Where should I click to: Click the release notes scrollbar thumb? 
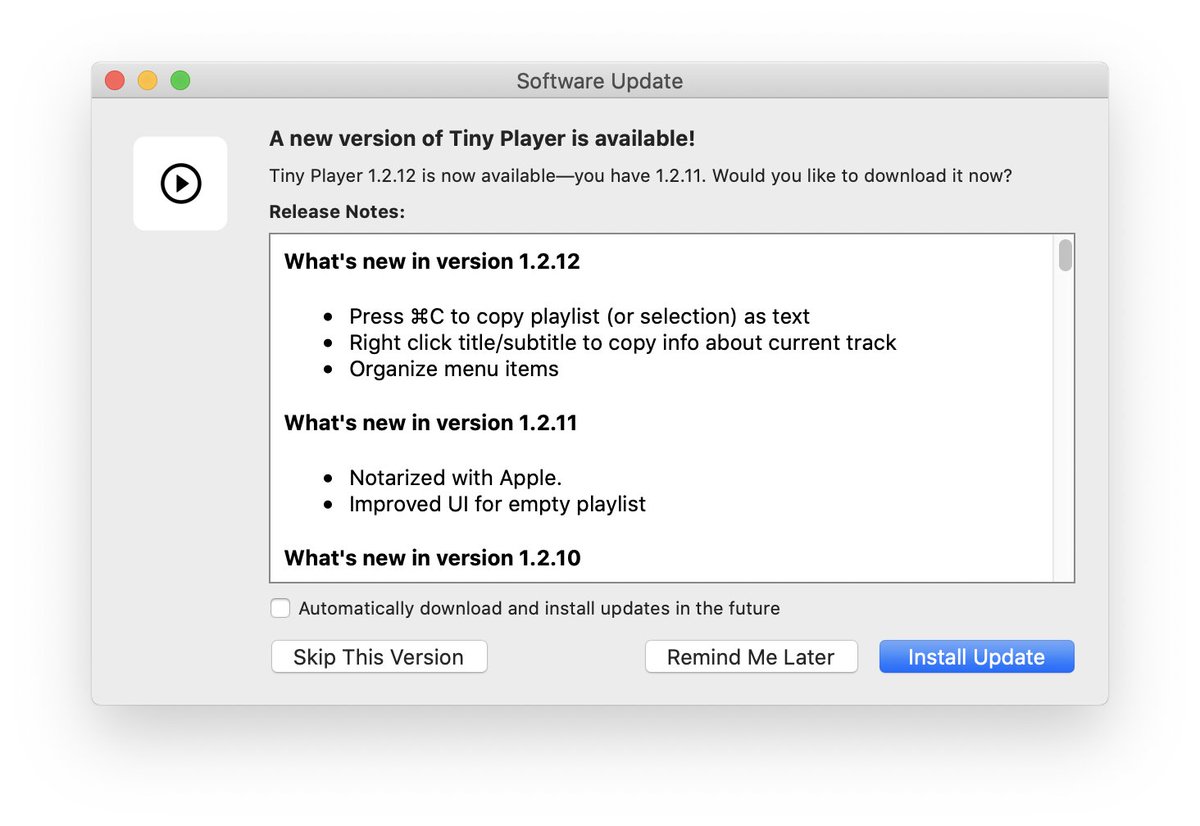pos(1066,255)
